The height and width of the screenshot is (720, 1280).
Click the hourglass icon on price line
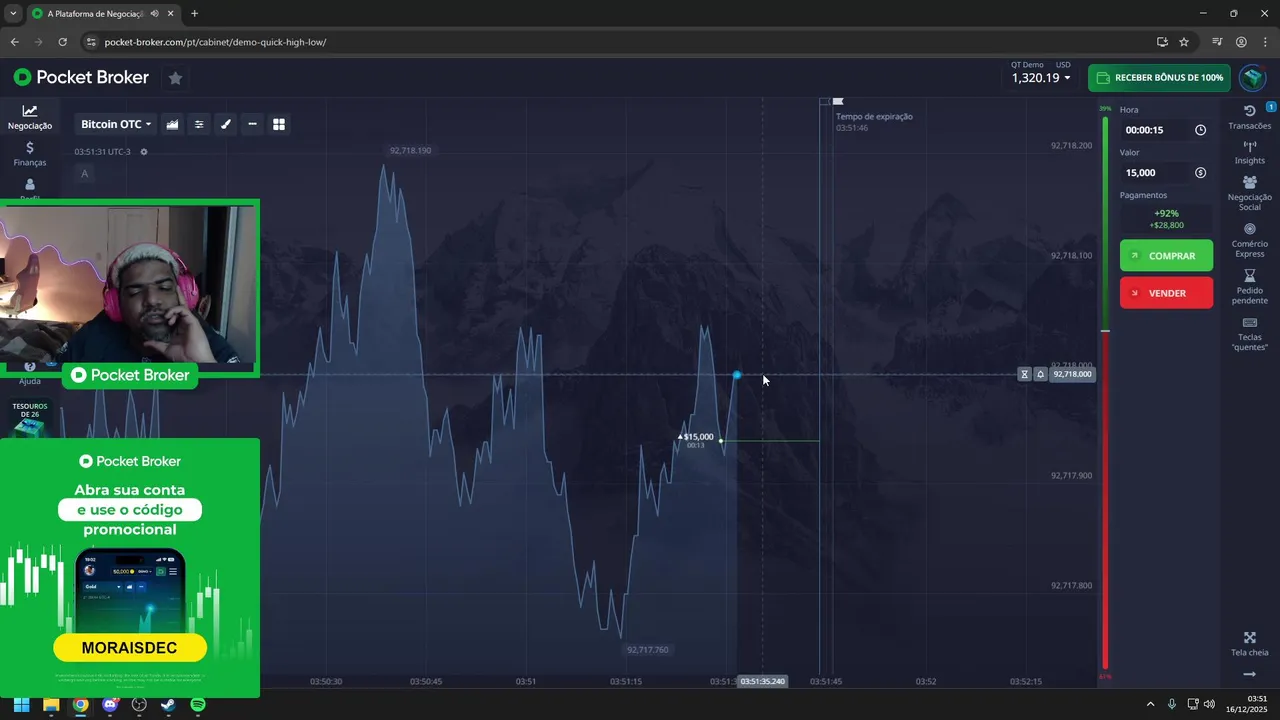[1024, 374]
